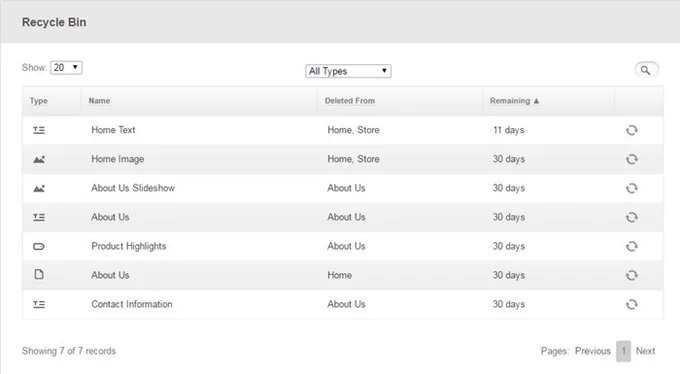
Task: Click 30 days in Contact Information row
Action: (509, 305)
